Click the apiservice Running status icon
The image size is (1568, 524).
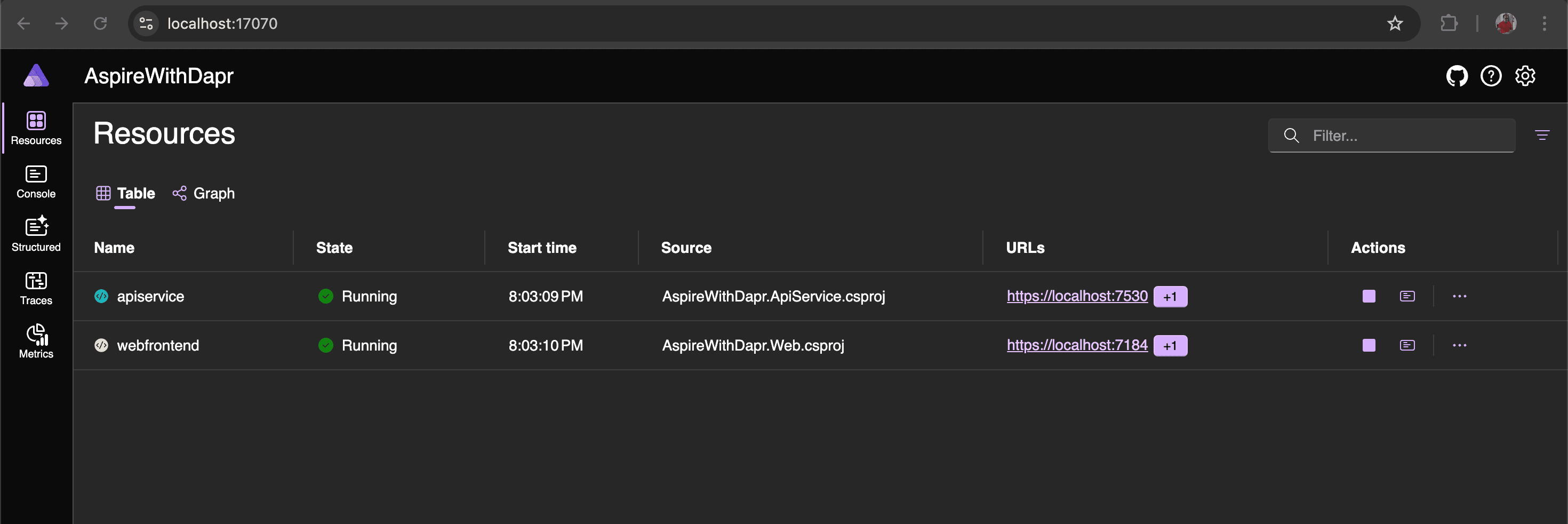coord(326,296)
